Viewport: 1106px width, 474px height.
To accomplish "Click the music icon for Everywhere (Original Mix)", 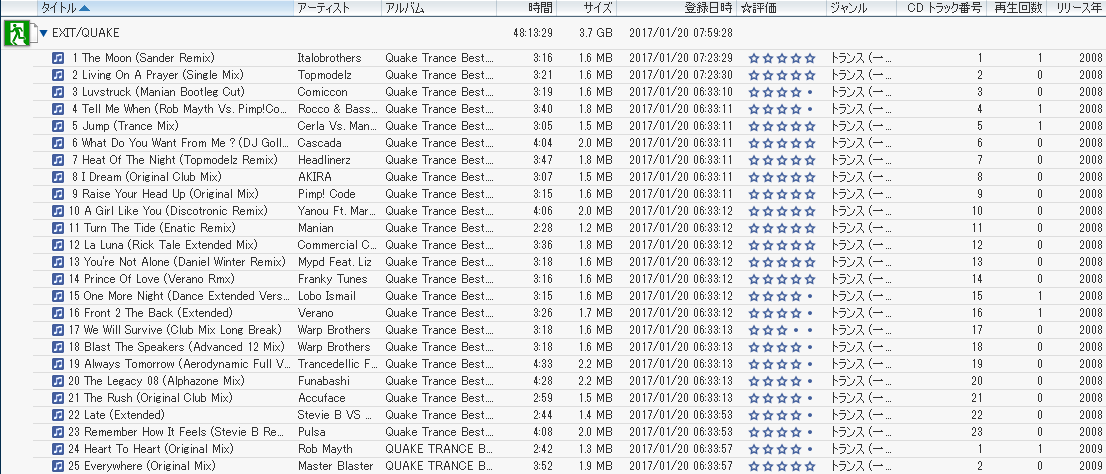I will (59, 466).
